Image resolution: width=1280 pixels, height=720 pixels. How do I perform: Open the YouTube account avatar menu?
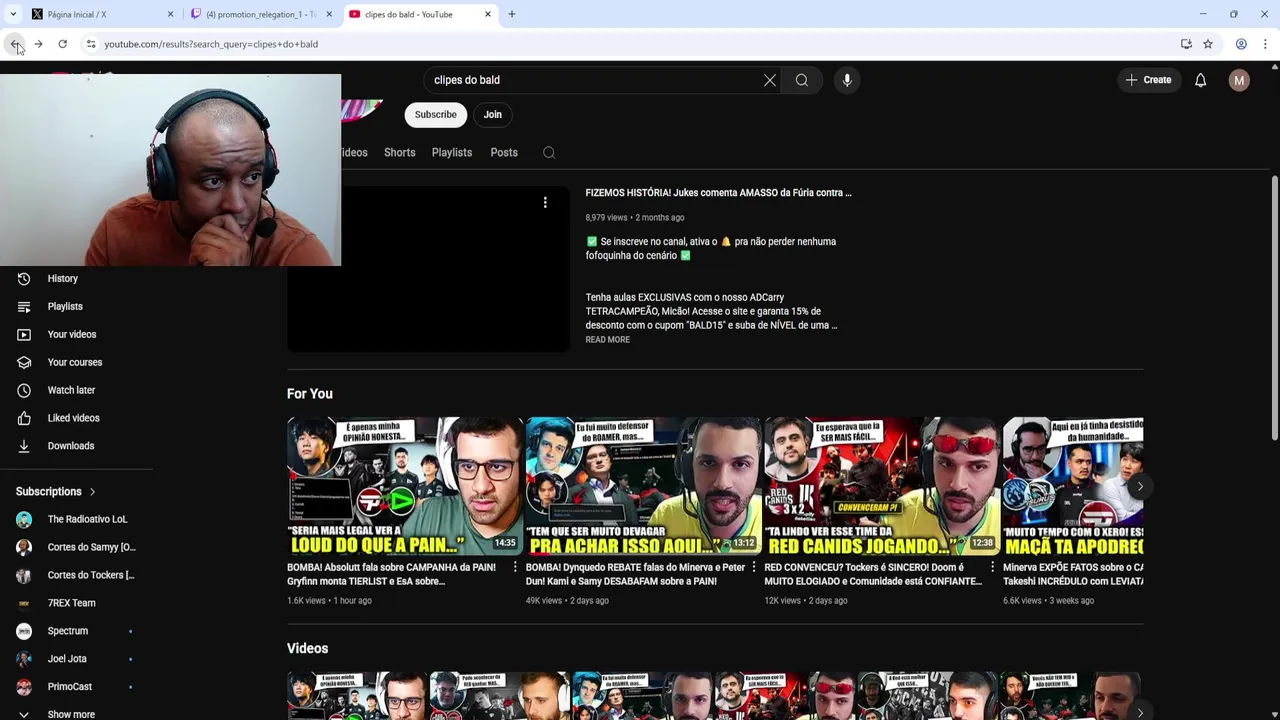[1239, 80]
